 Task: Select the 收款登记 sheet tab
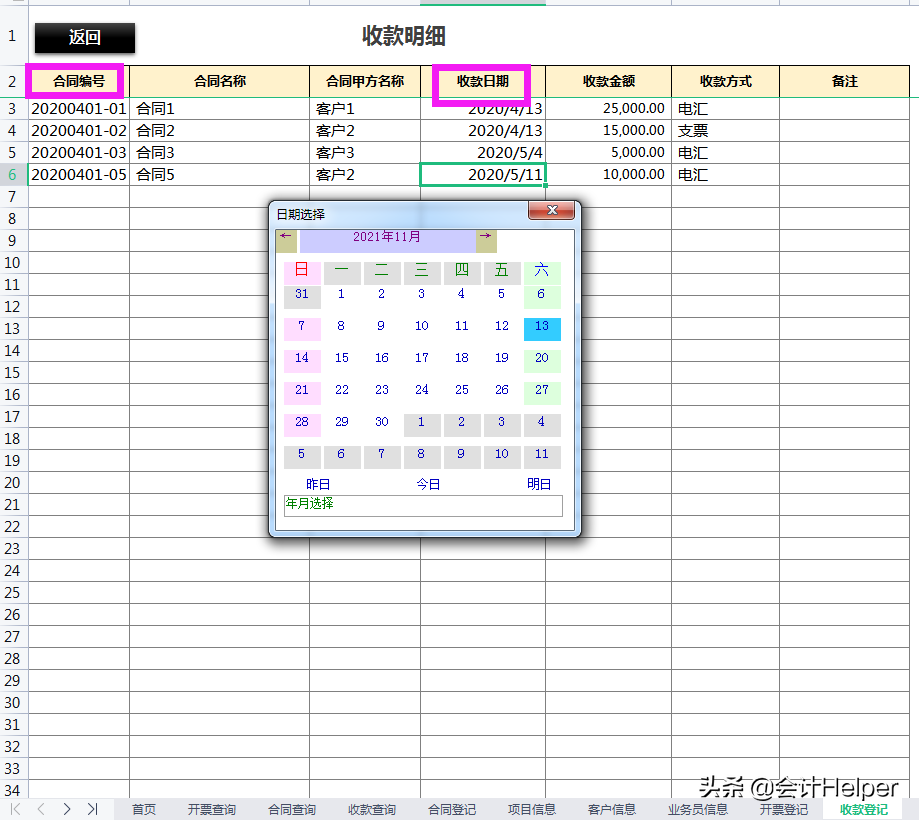click(864, 809)
